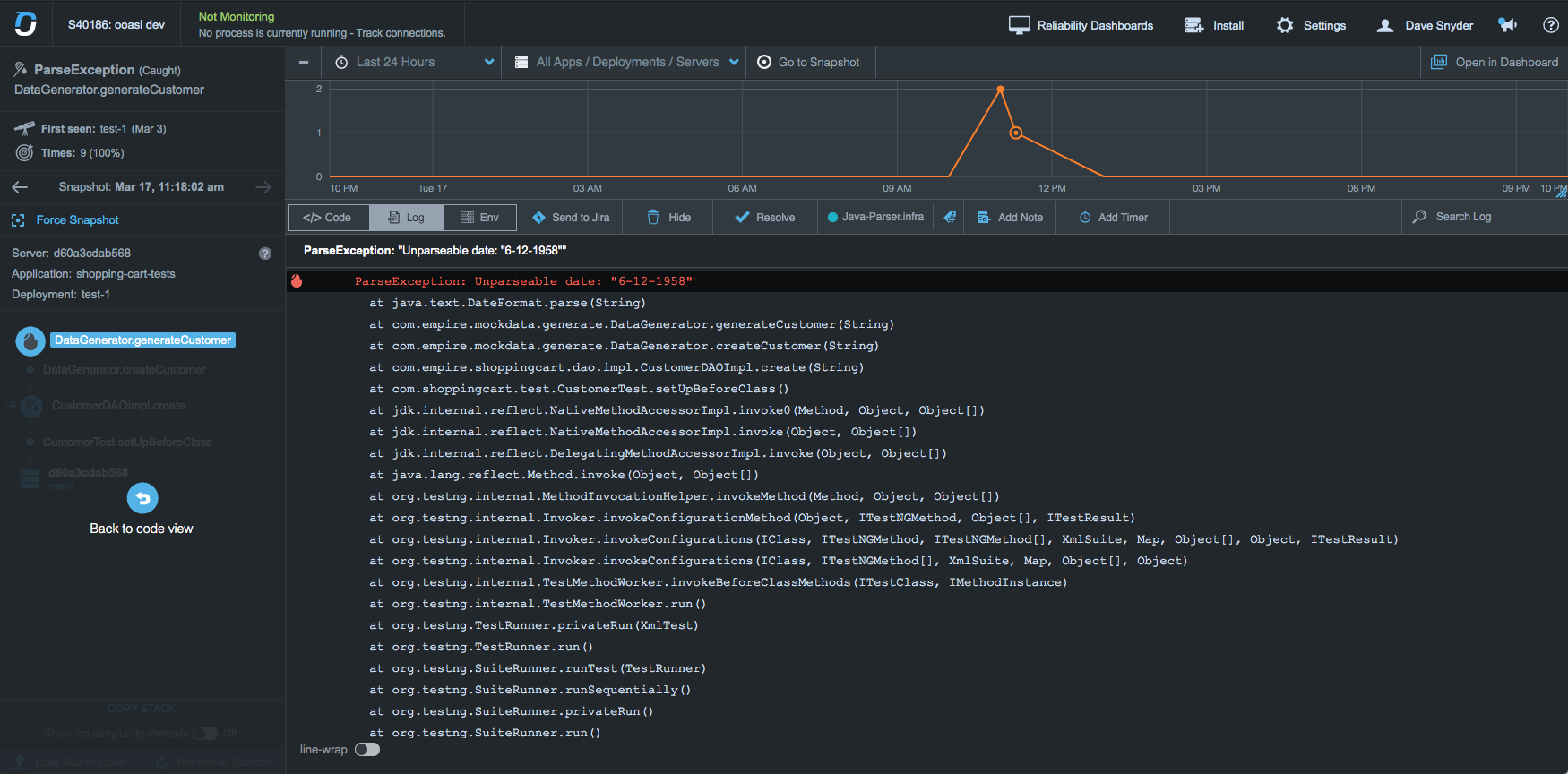The image size is (1568, 774).
Task: Click the share icon beside Java-Parser.infra
Action: [950, 218]
